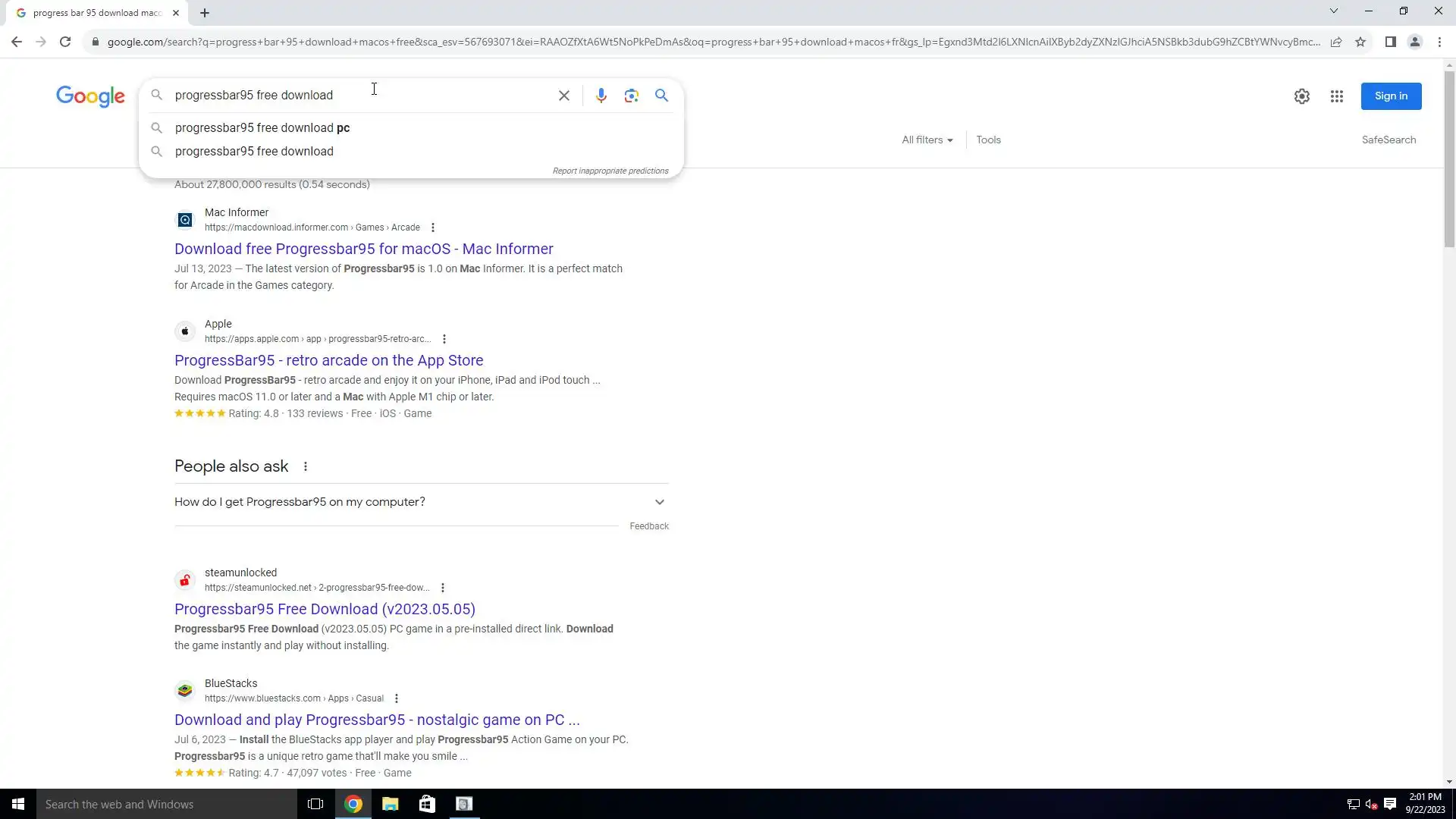1456x819 pixels.
Task: Open ProgressBar95 App Store result link
Action: (x=328, y=360)
